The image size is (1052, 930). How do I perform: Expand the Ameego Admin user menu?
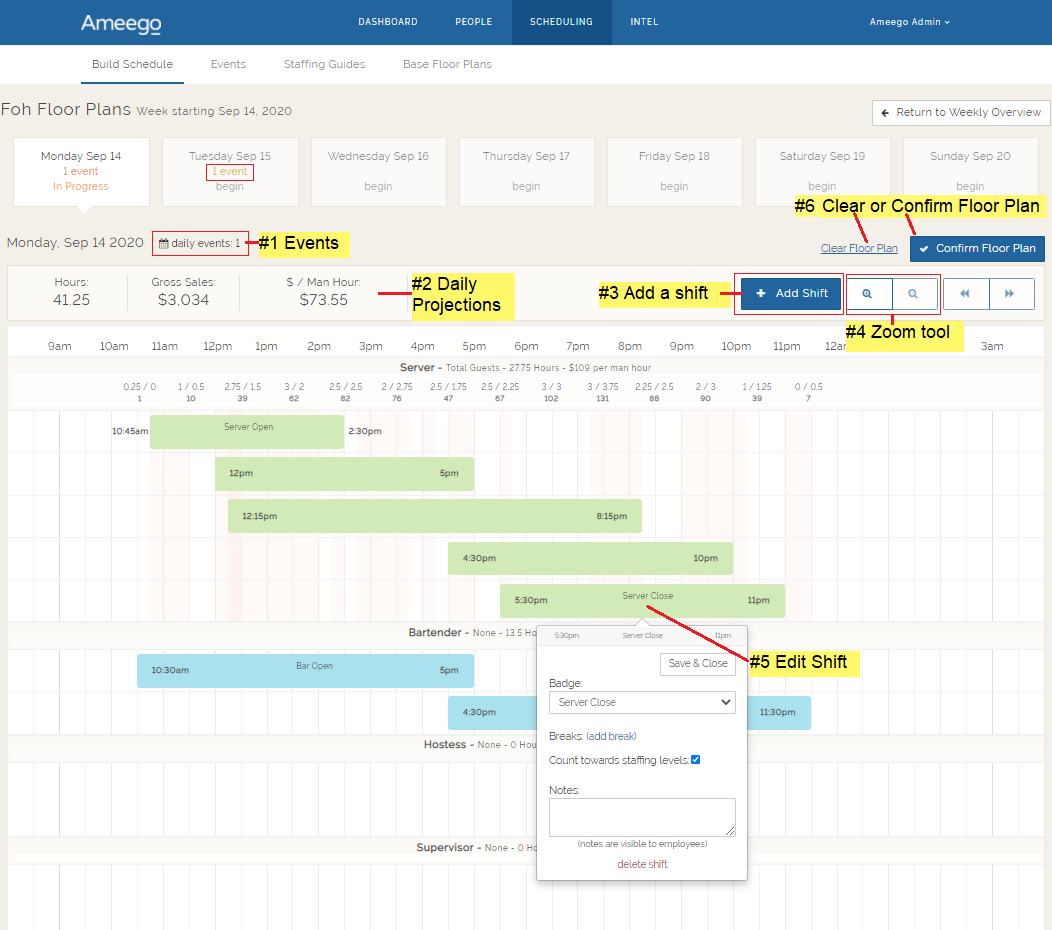(x=909, y=22)
